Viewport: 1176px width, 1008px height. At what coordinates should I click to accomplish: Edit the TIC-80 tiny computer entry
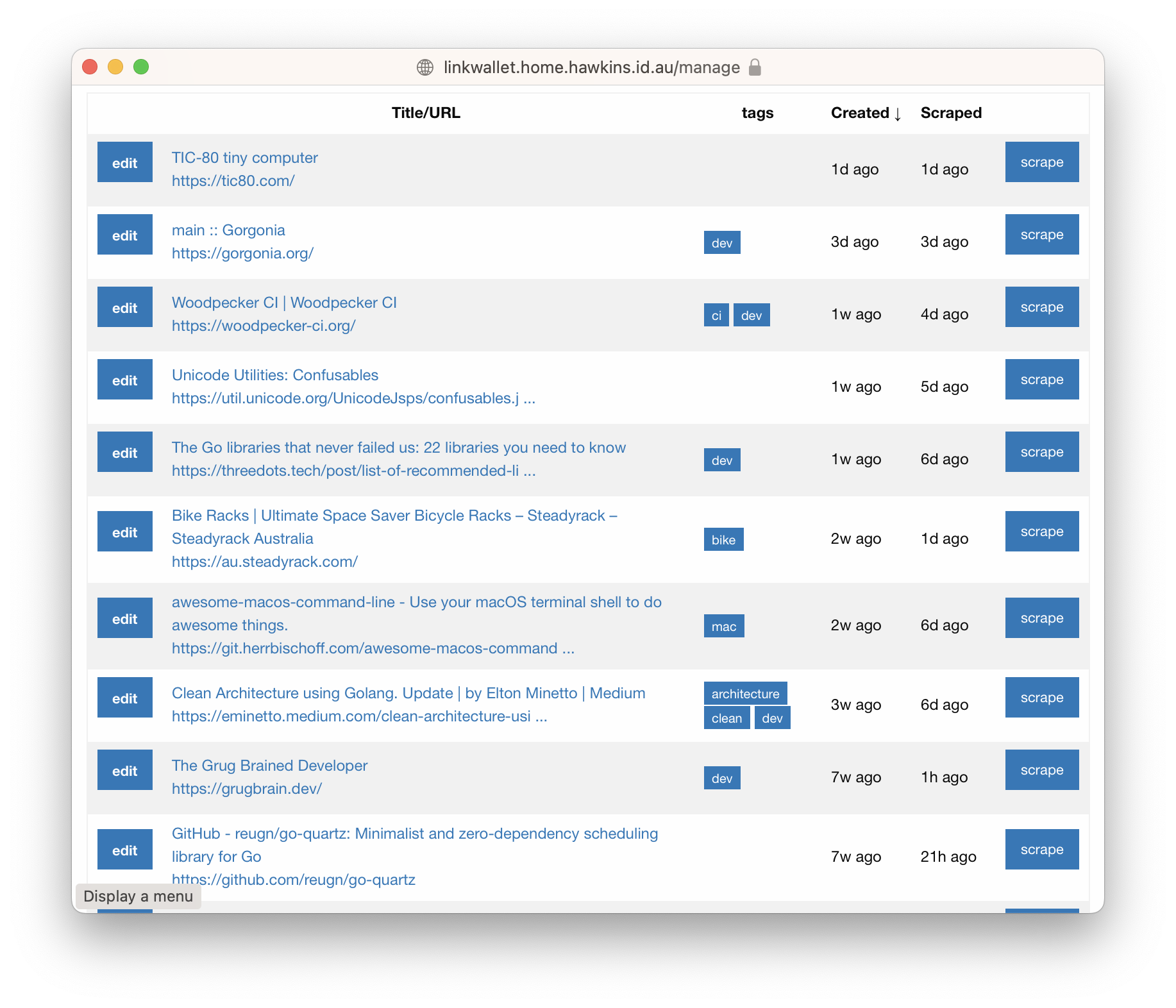pos(124,163)
